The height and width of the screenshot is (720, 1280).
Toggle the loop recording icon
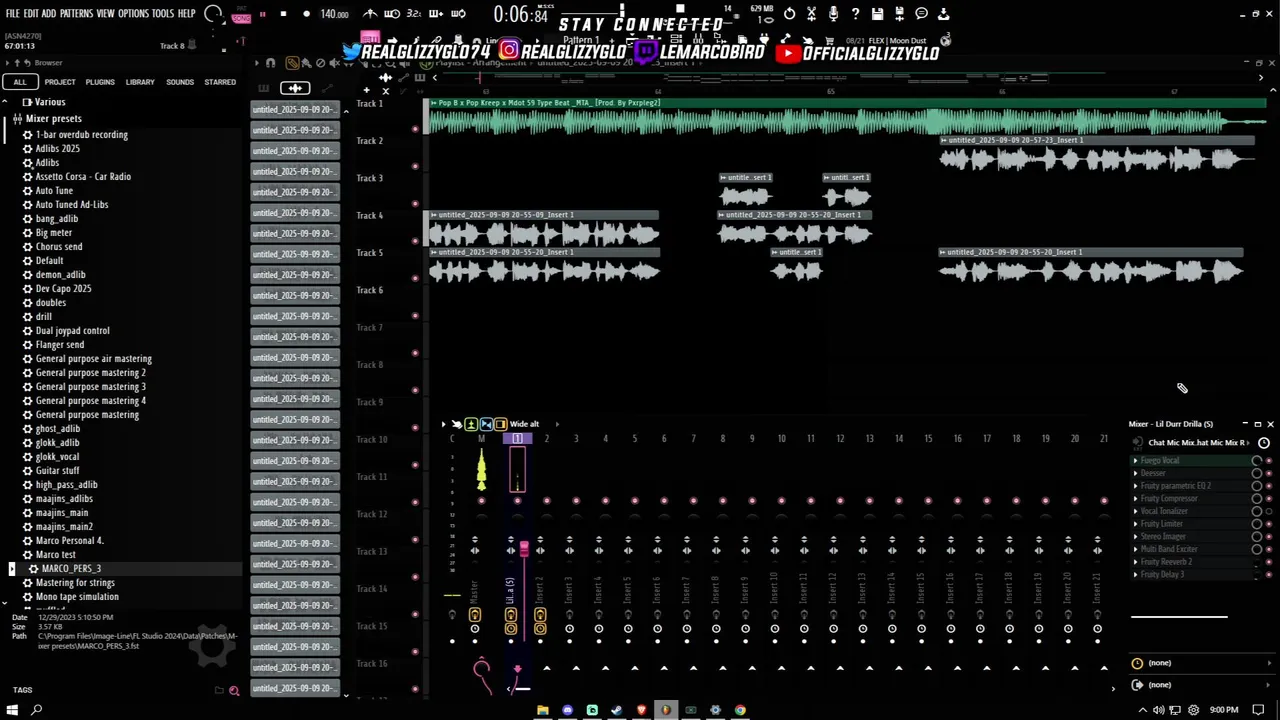click(458, 14)
